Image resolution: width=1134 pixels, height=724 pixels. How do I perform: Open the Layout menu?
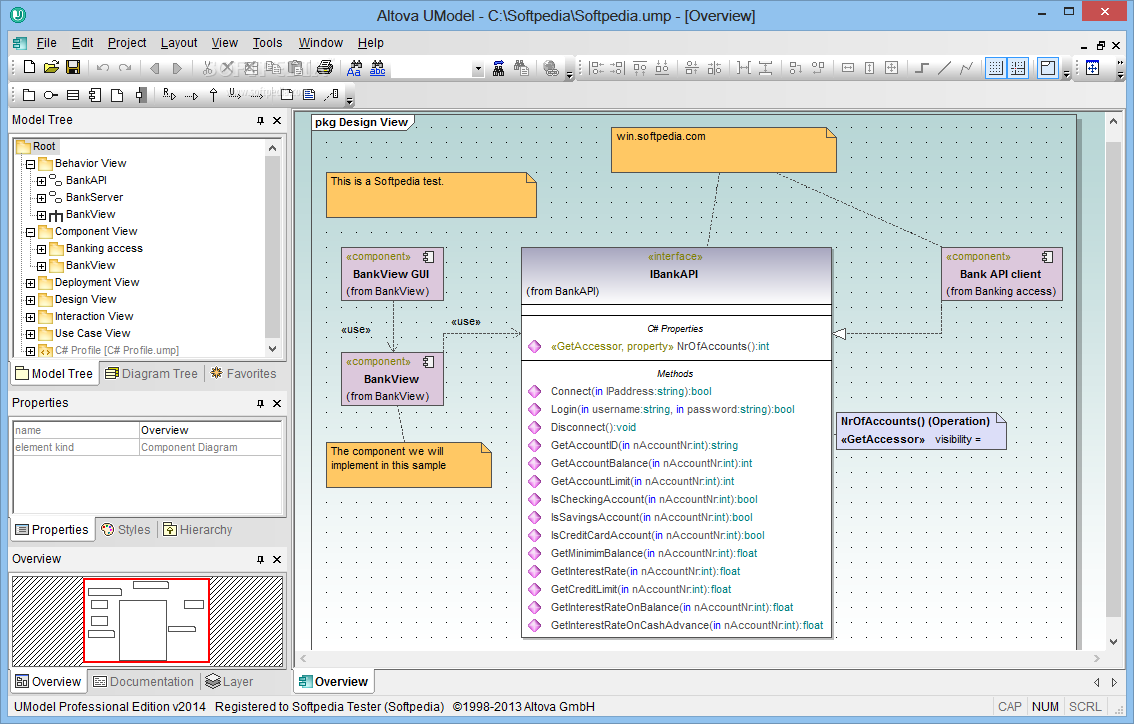pos(179,43)
